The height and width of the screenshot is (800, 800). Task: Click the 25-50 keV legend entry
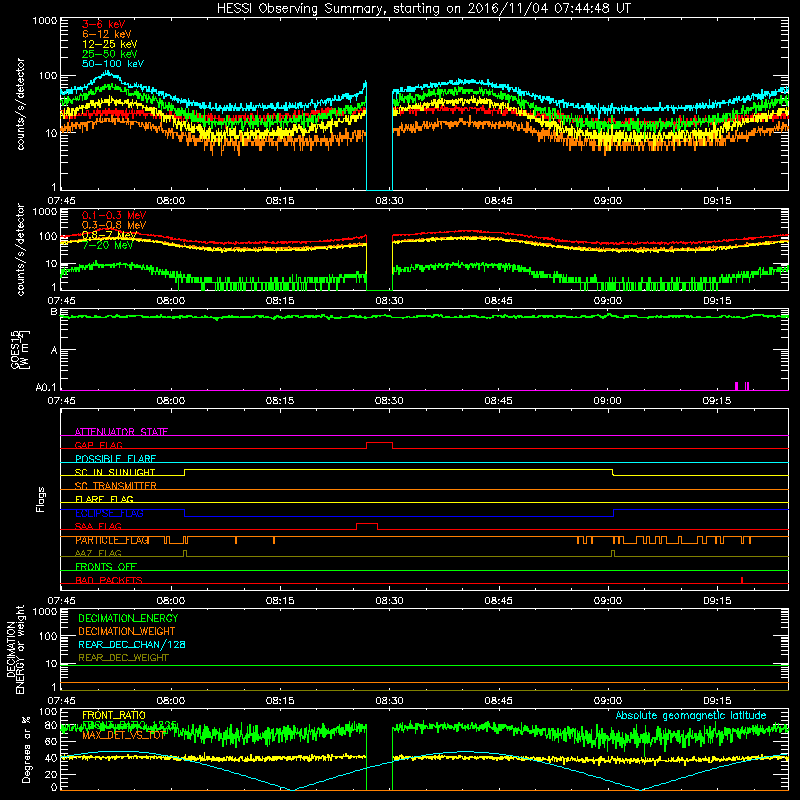(x=110, y=54)
